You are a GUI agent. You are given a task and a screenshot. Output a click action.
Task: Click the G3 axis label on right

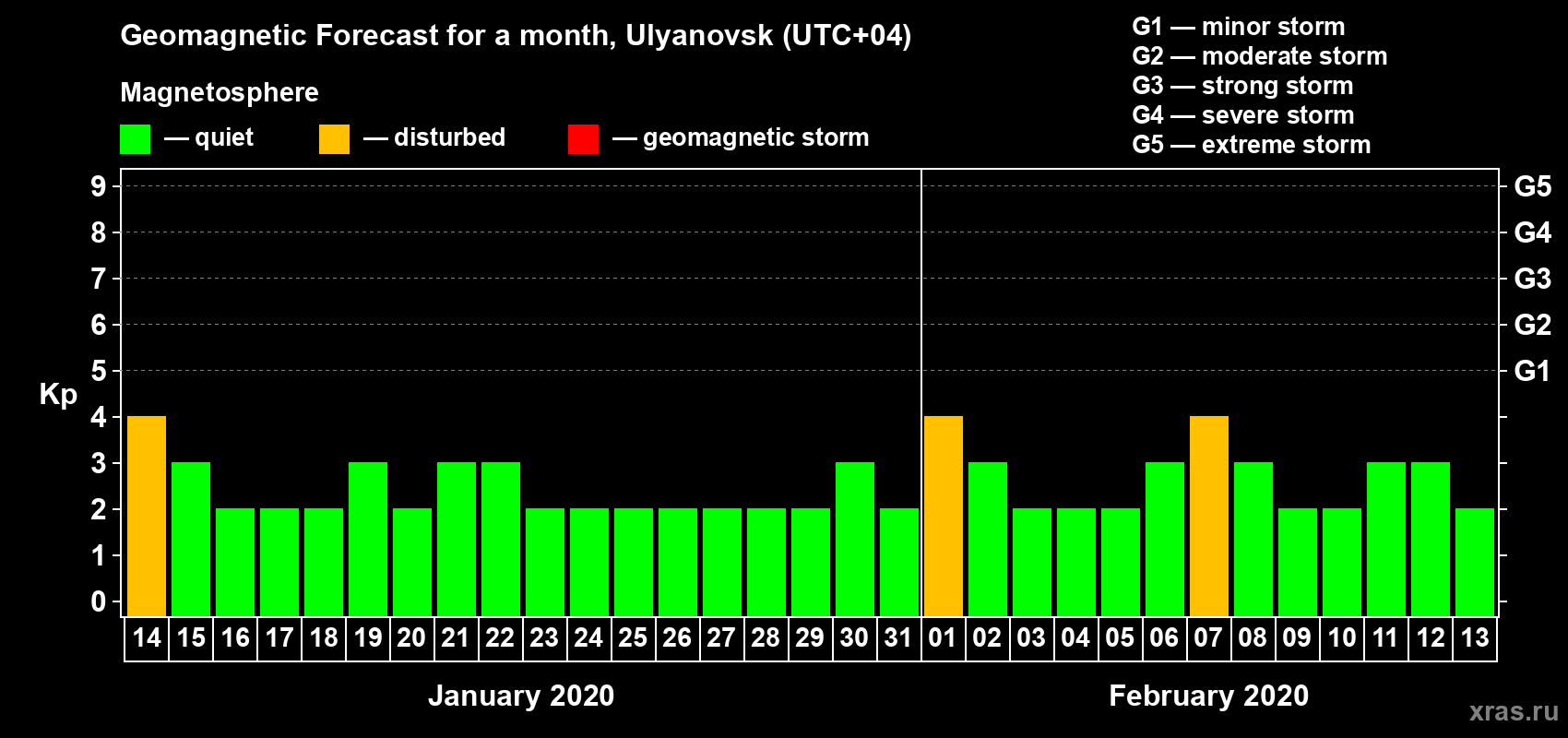click(1532, 279)
